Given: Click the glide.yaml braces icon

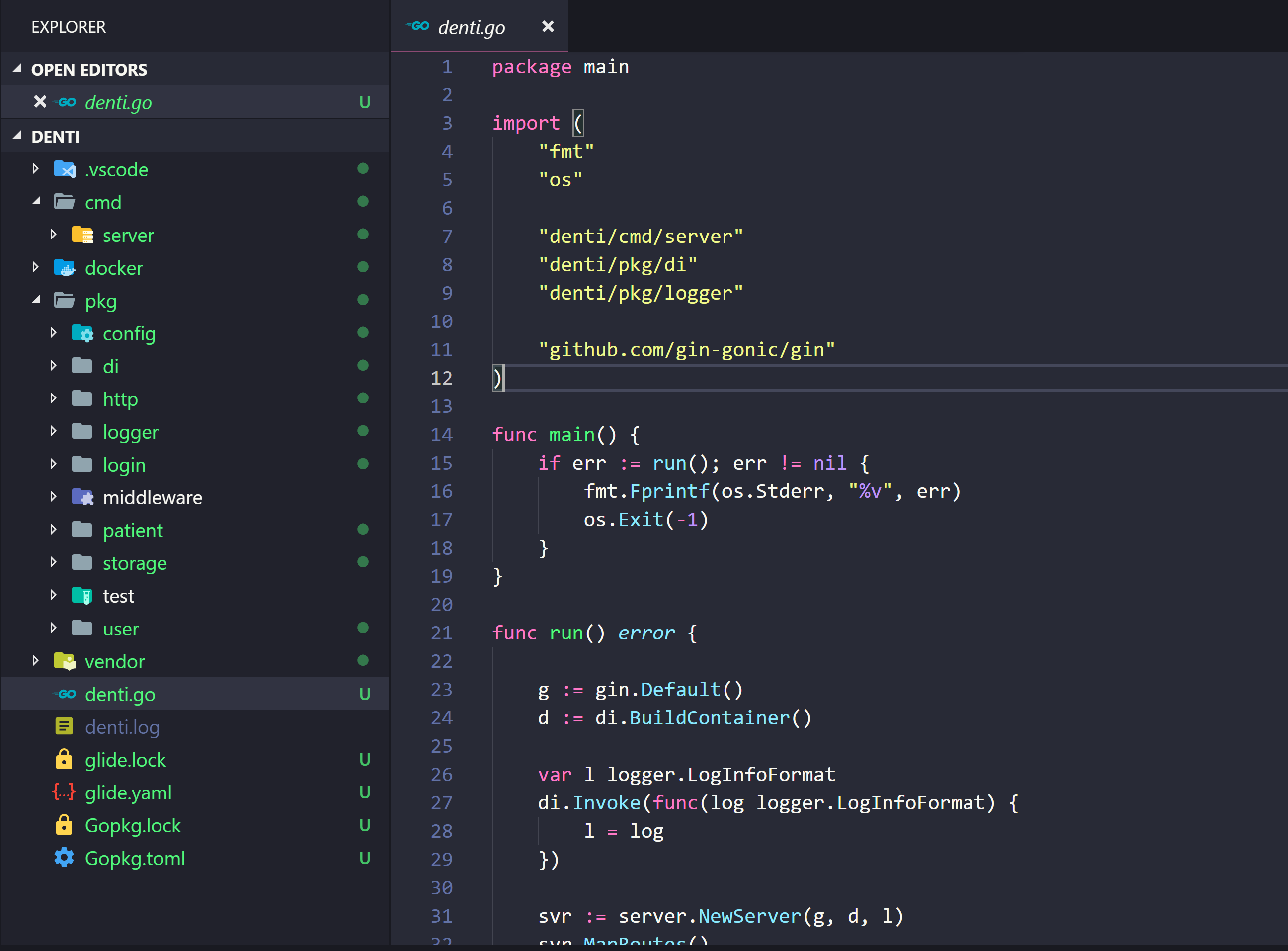Looking at the screenshot, I should click(x=64, y=792).
